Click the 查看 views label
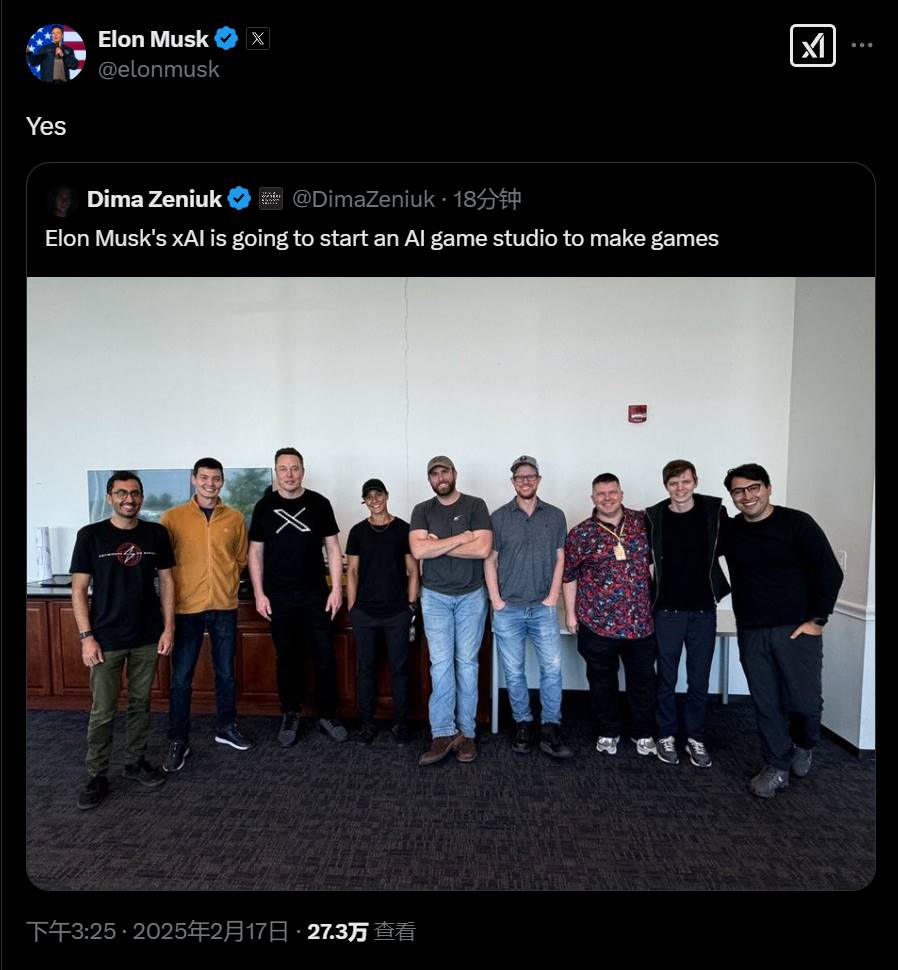 tap(395, 932)
